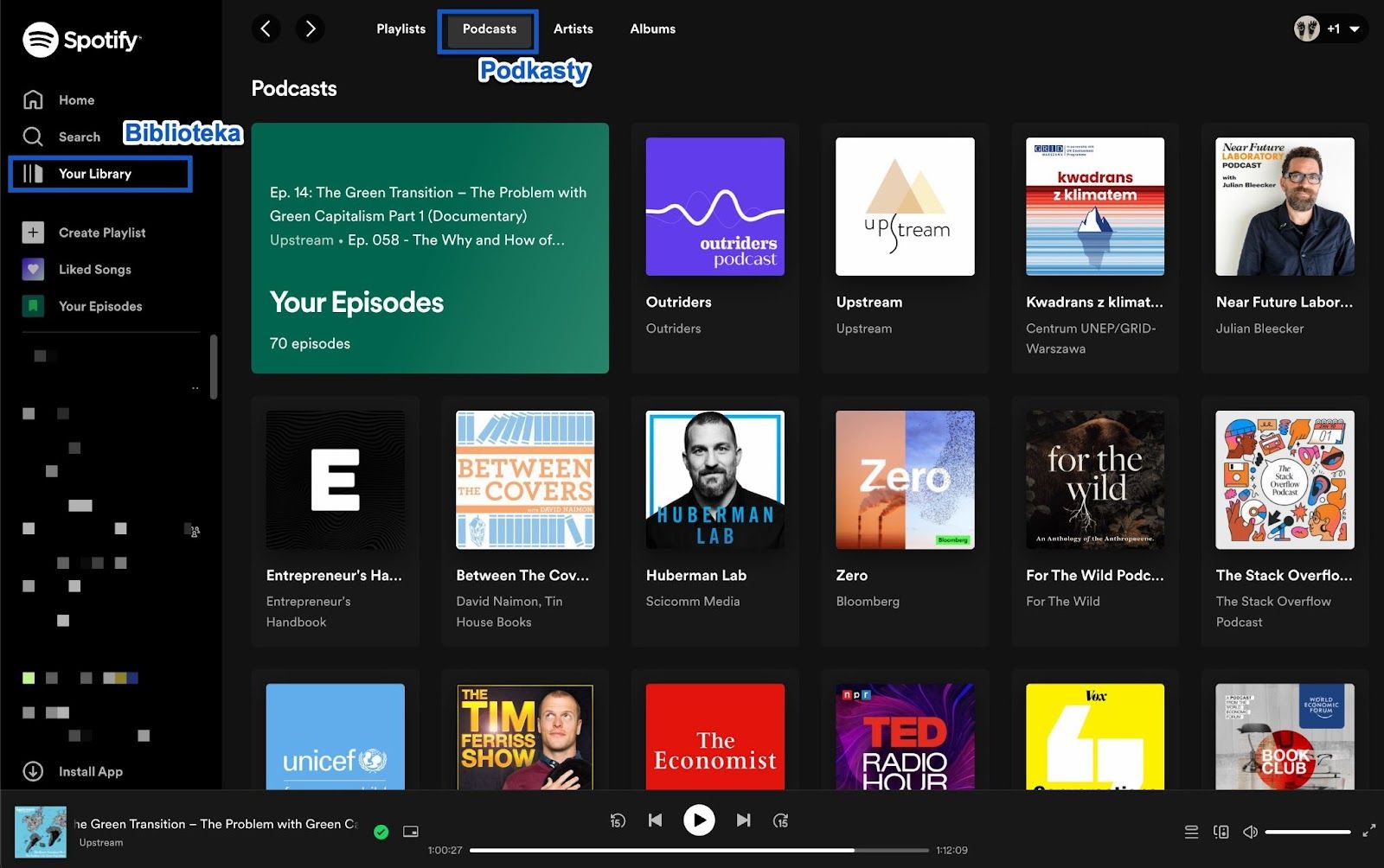
Task: Switch to the Artists tab
Action: 573,29
